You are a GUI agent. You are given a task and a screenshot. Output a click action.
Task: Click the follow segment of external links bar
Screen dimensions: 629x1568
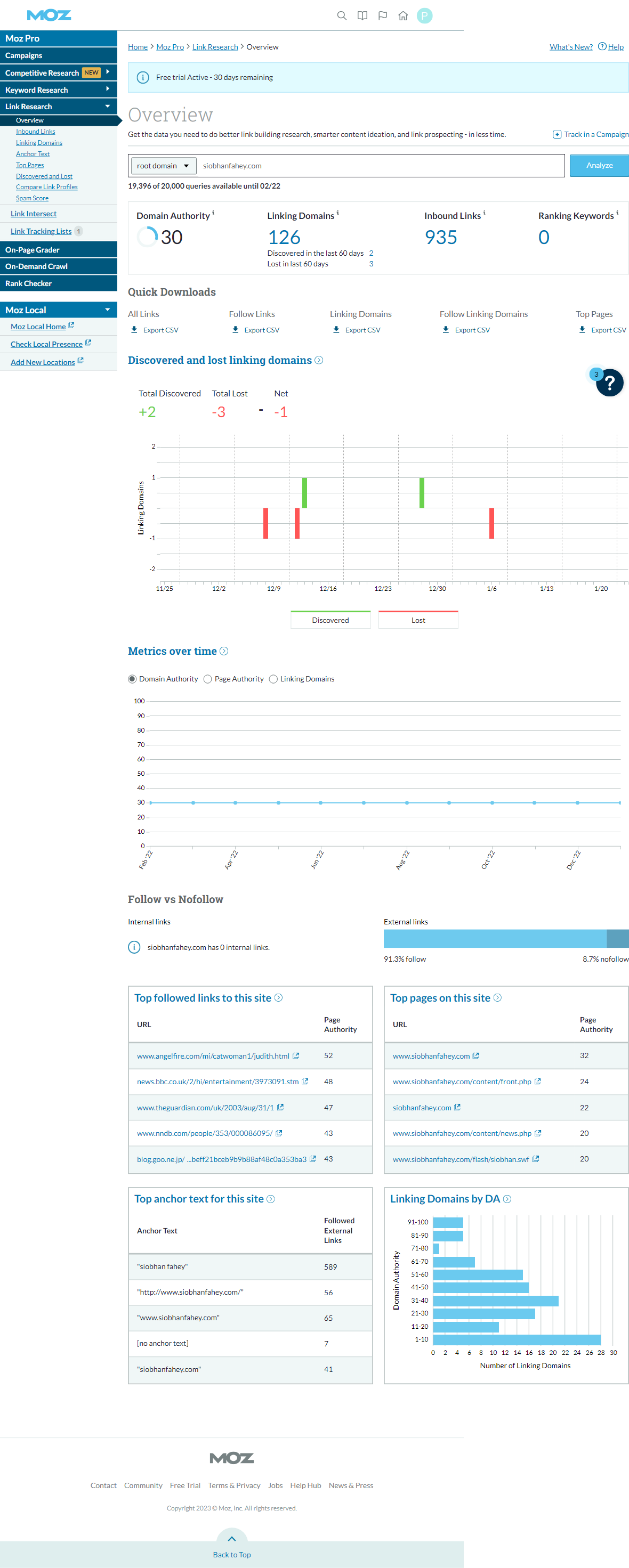click(495, 938)
